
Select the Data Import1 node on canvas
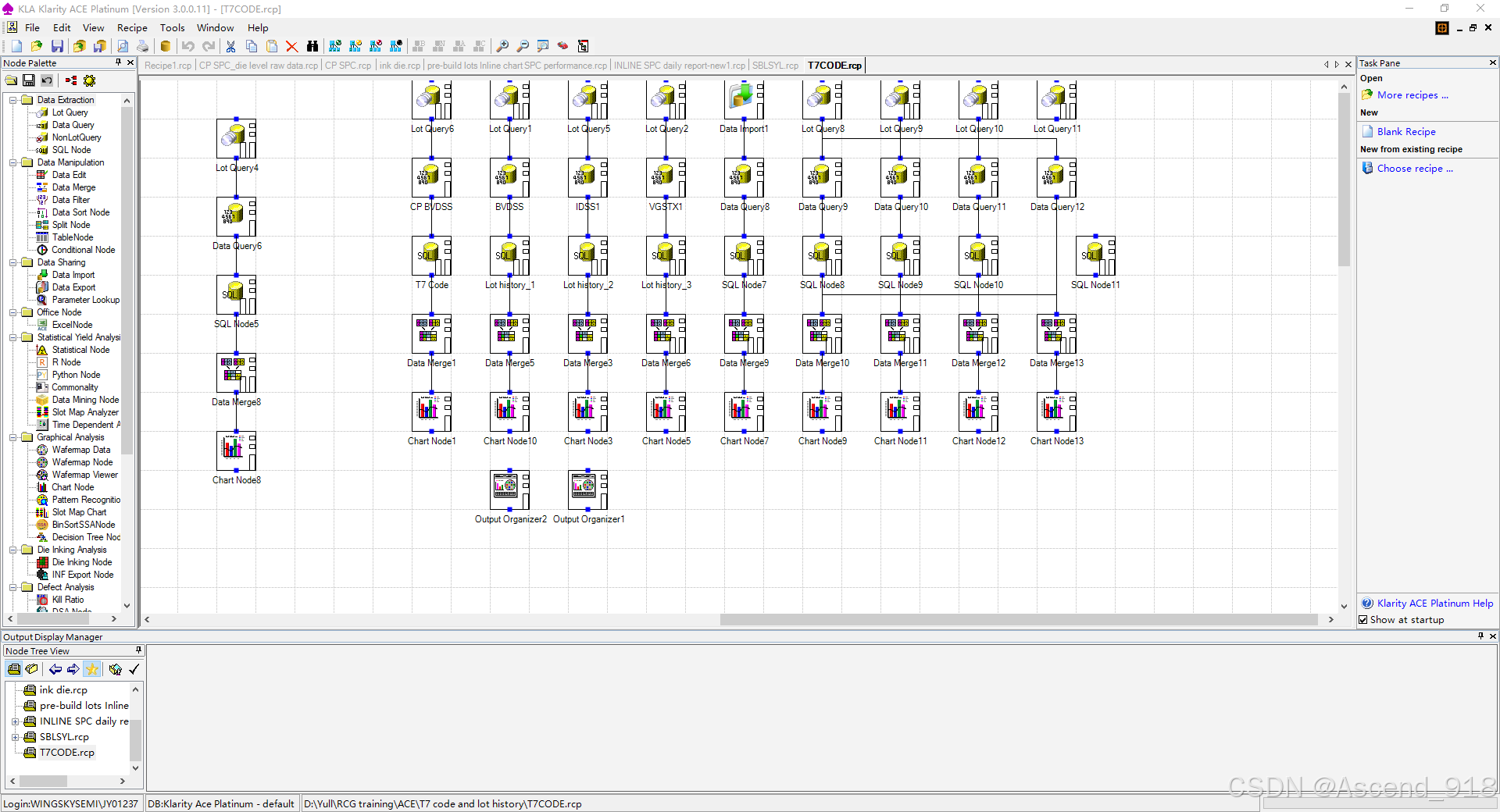(x=744, y=100)
